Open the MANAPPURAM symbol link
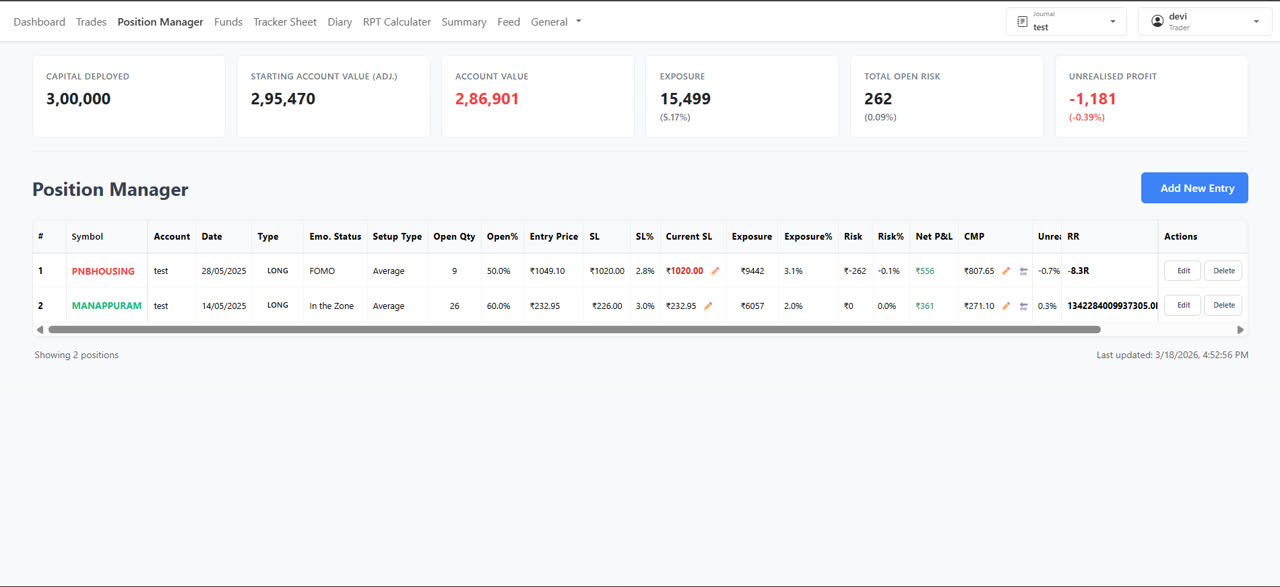 106,305
